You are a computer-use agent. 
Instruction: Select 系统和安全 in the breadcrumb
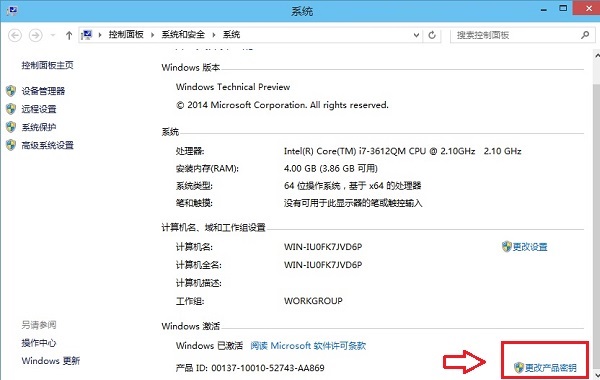[183, 35]
